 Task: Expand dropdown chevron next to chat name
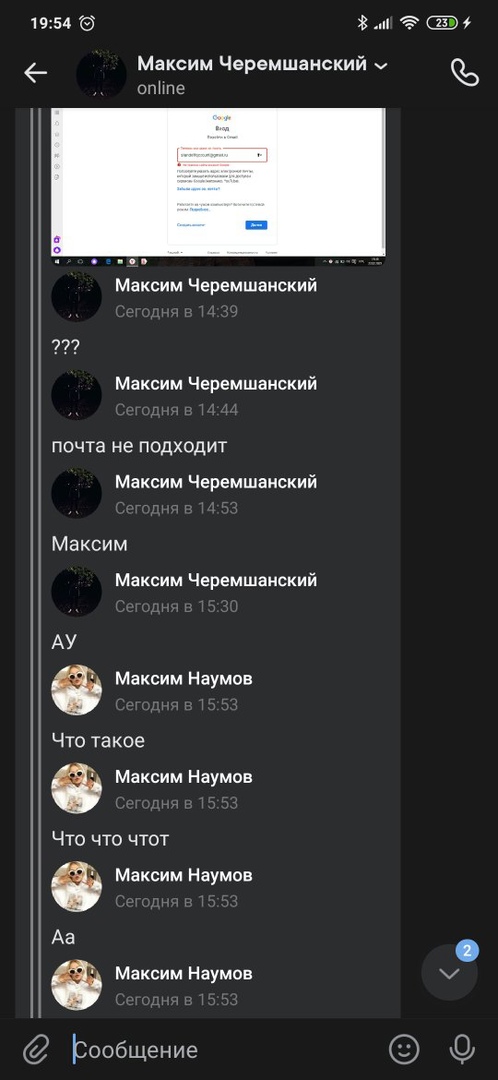click(380, 66)
